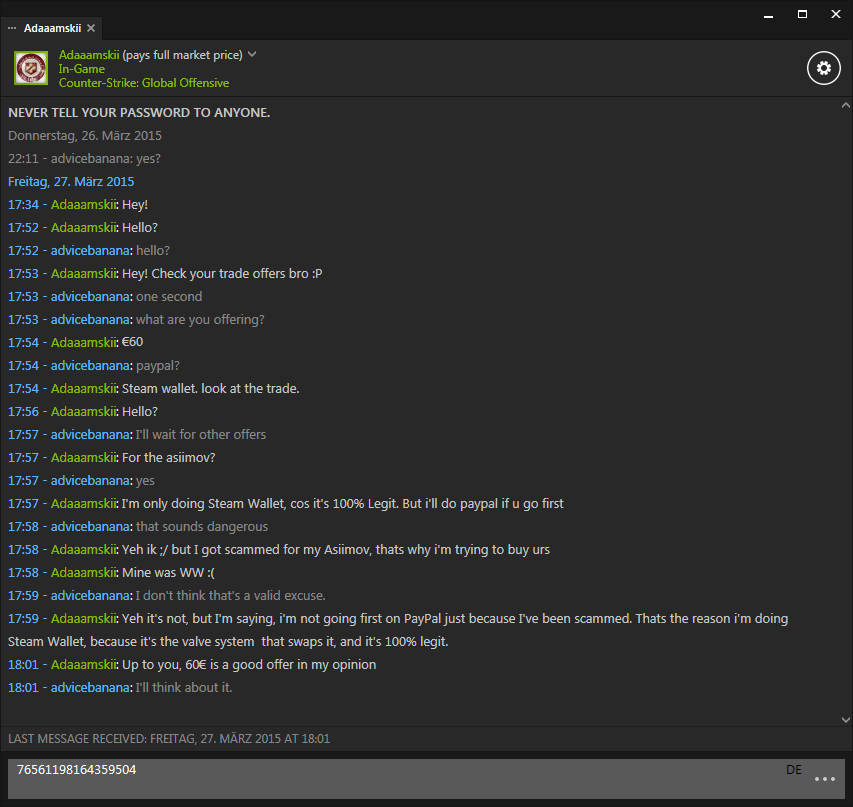Open the three-dots menu in message box
Screen dimensions: 853x807
coord(824,779)
